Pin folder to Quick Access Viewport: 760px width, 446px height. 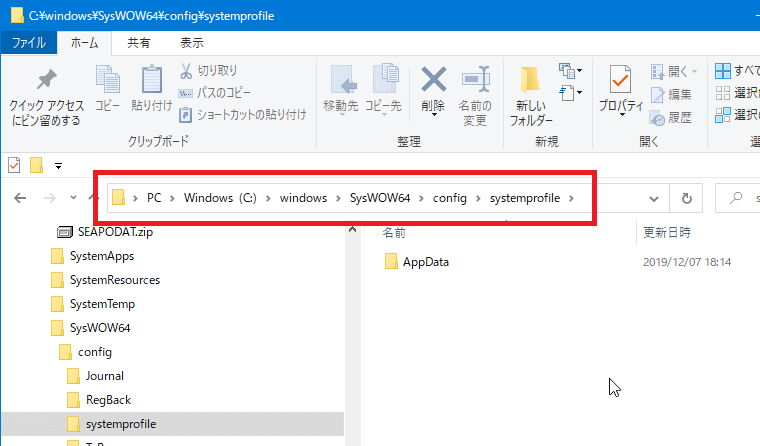point(46,97)
